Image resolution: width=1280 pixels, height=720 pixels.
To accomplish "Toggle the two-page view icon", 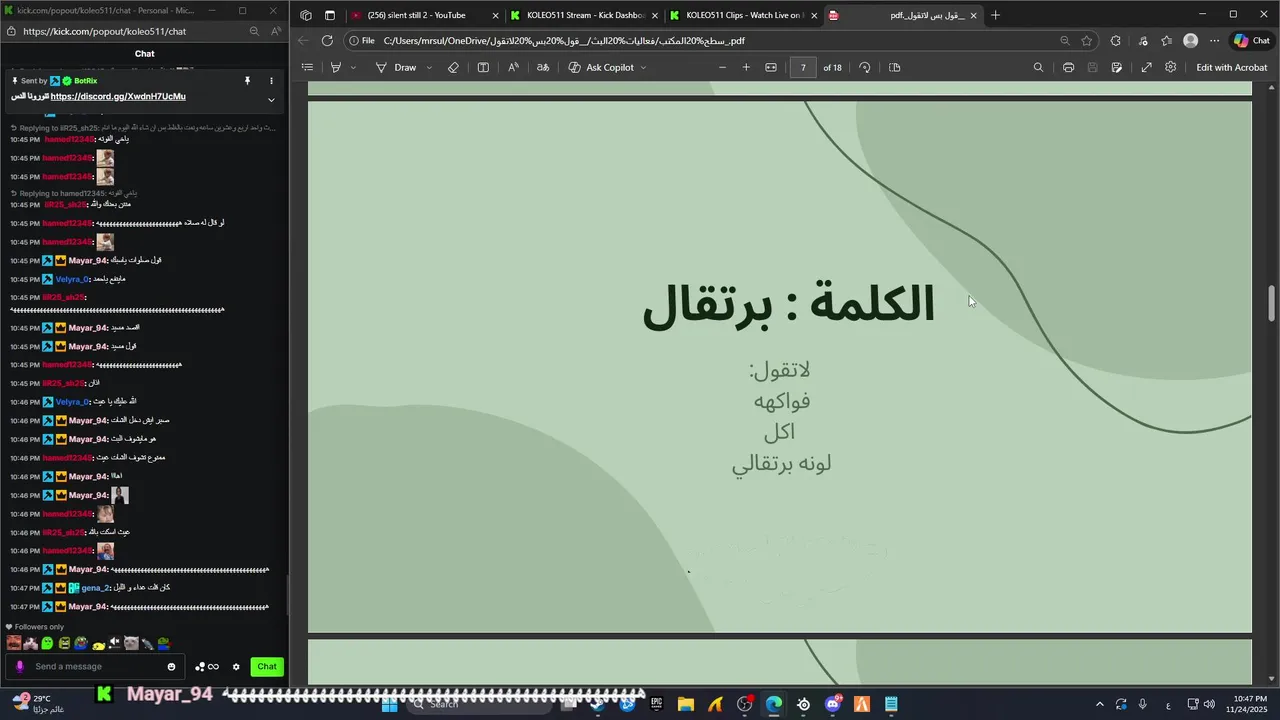I will pyautogui.click(x=895, y=67).
